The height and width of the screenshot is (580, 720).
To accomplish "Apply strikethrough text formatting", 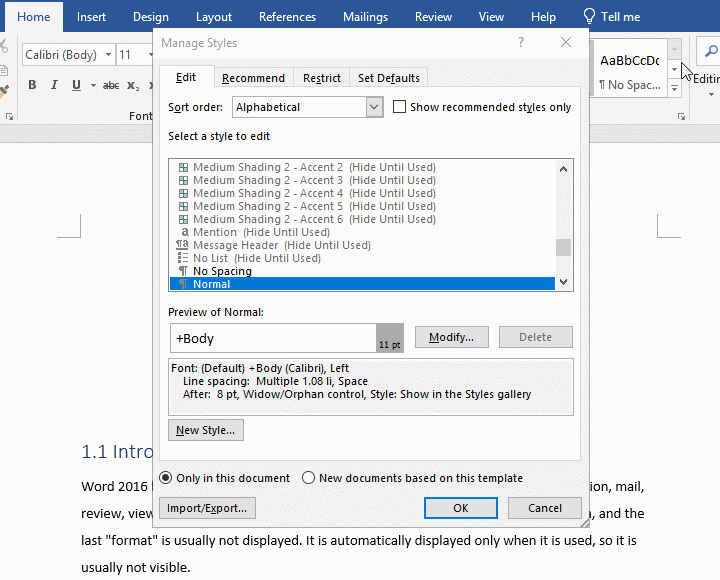I will pos(111,85).
